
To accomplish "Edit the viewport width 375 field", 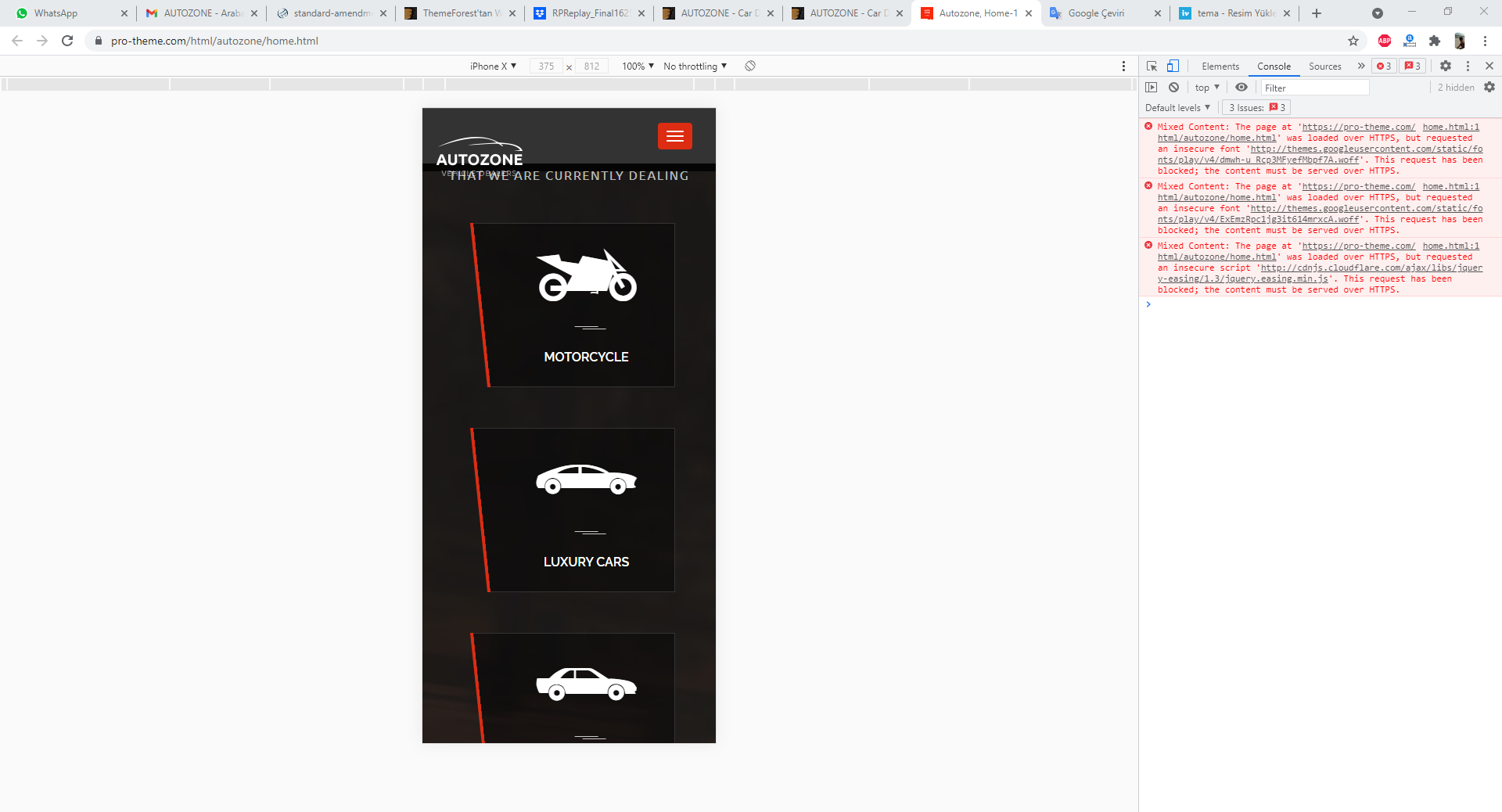I will (x=546, y=66).
